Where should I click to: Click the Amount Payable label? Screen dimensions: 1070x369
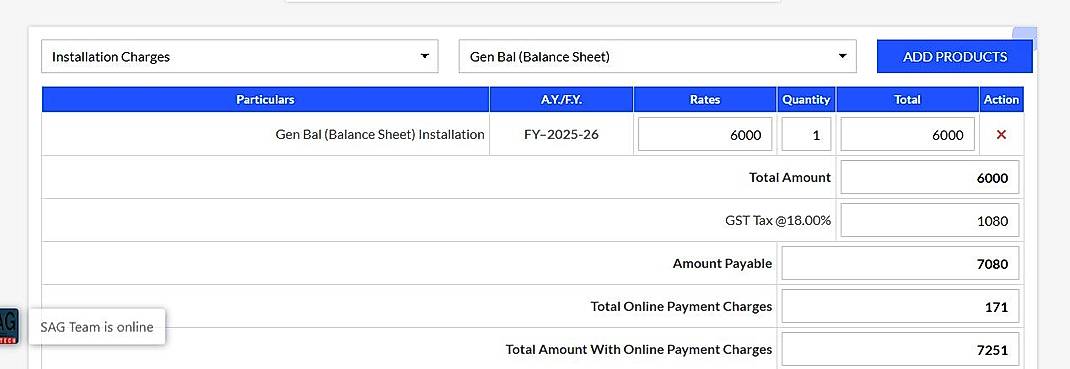(722, 263)
